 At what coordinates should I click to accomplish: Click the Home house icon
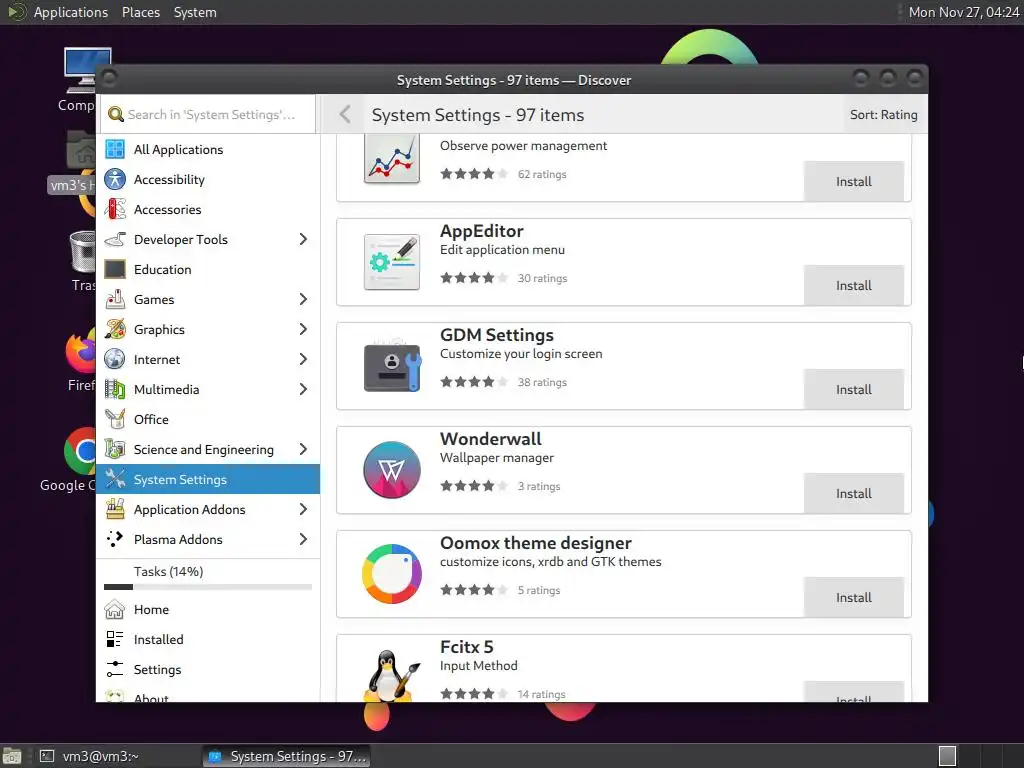(115, 609)
